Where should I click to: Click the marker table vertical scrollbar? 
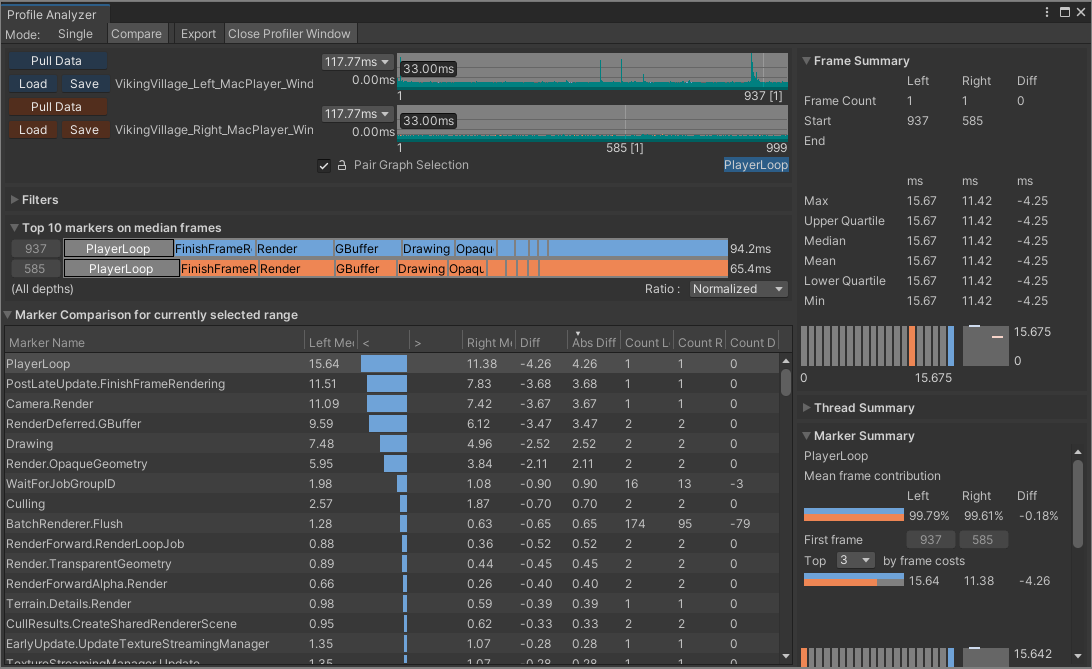785,380
